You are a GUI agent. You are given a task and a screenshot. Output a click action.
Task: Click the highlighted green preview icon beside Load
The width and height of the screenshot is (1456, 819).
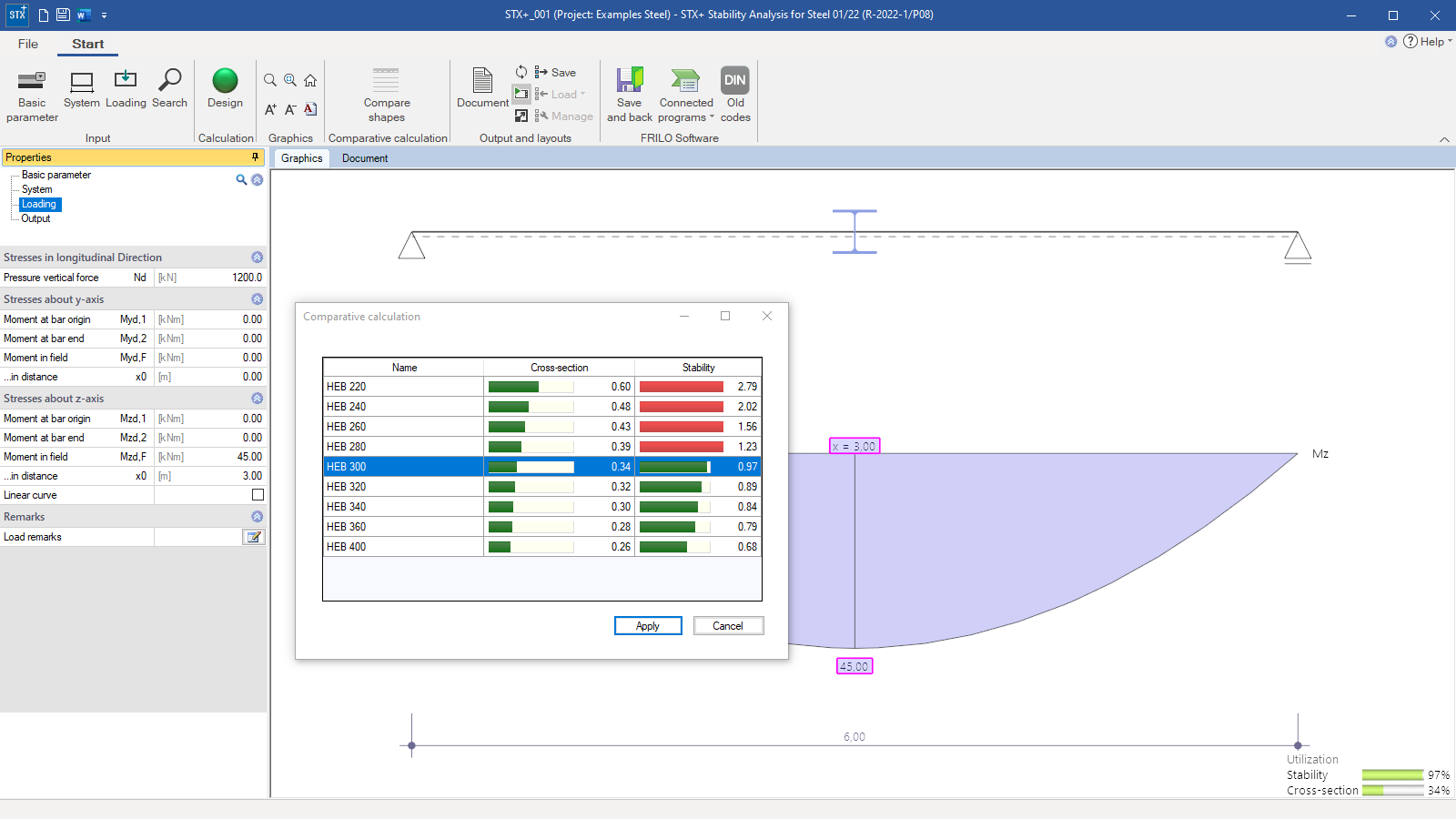point(521,94)
